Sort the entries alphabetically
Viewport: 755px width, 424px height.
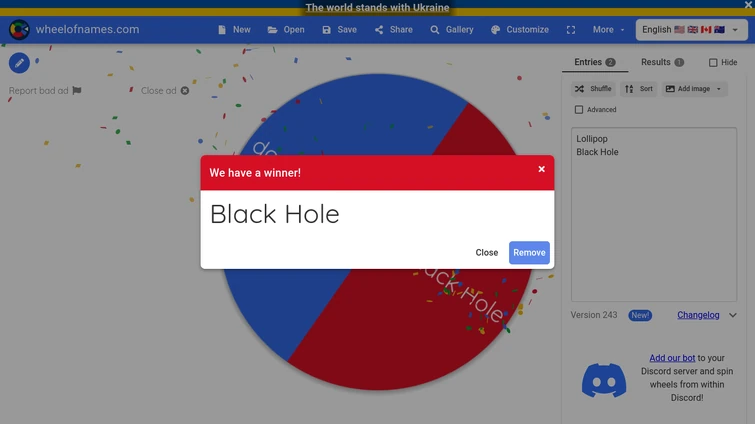click(638, 89)
